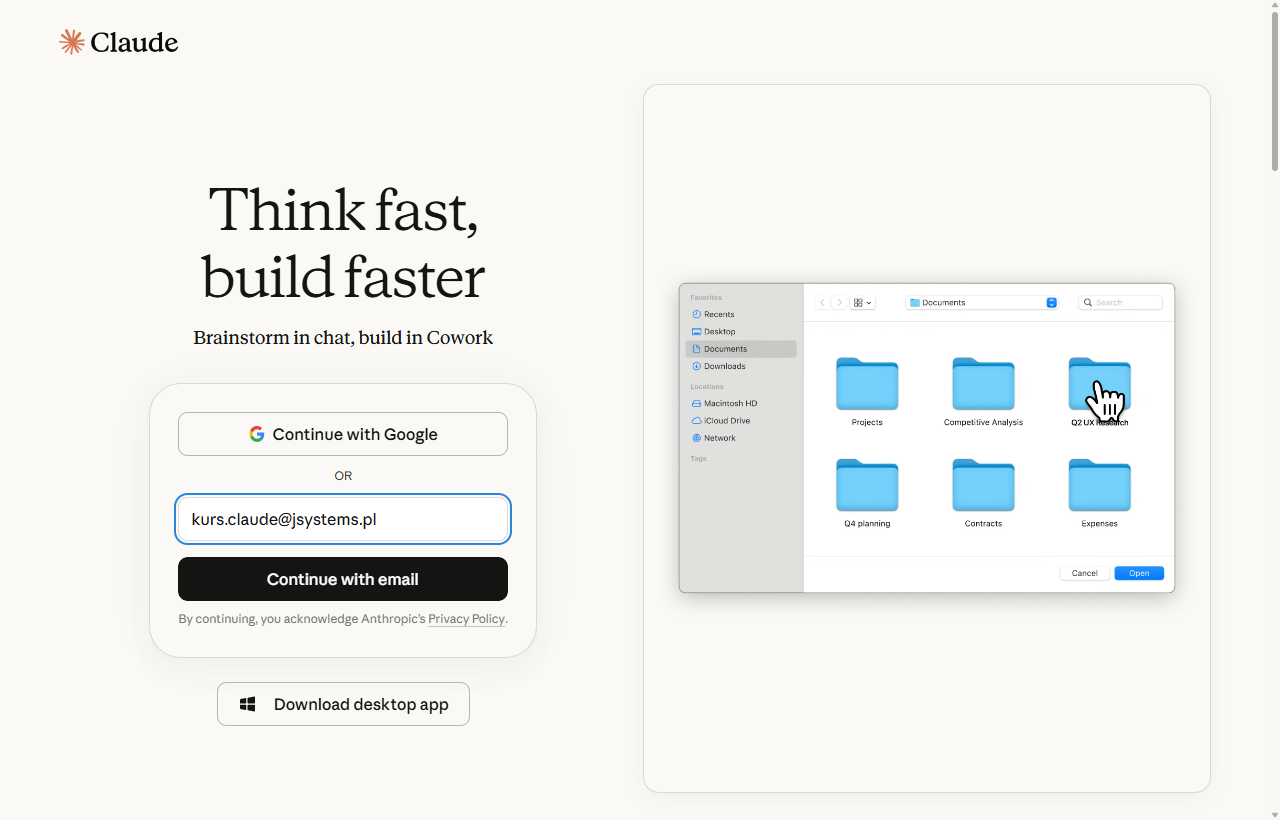Click the email address input field
Viewport: 1280px width, 820px height.
[343, 519]
